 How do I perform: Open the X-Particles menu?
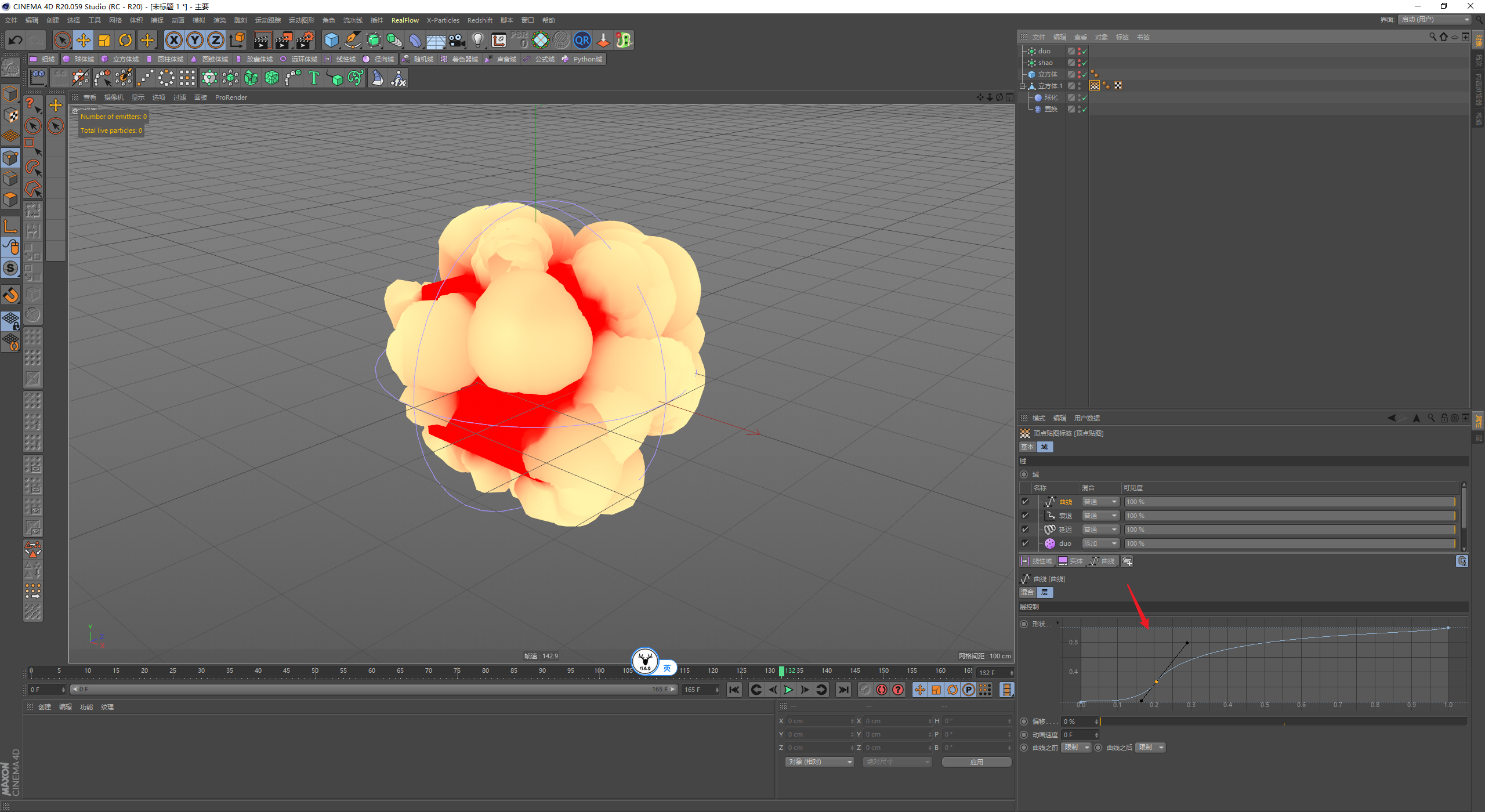pos(443,20)
